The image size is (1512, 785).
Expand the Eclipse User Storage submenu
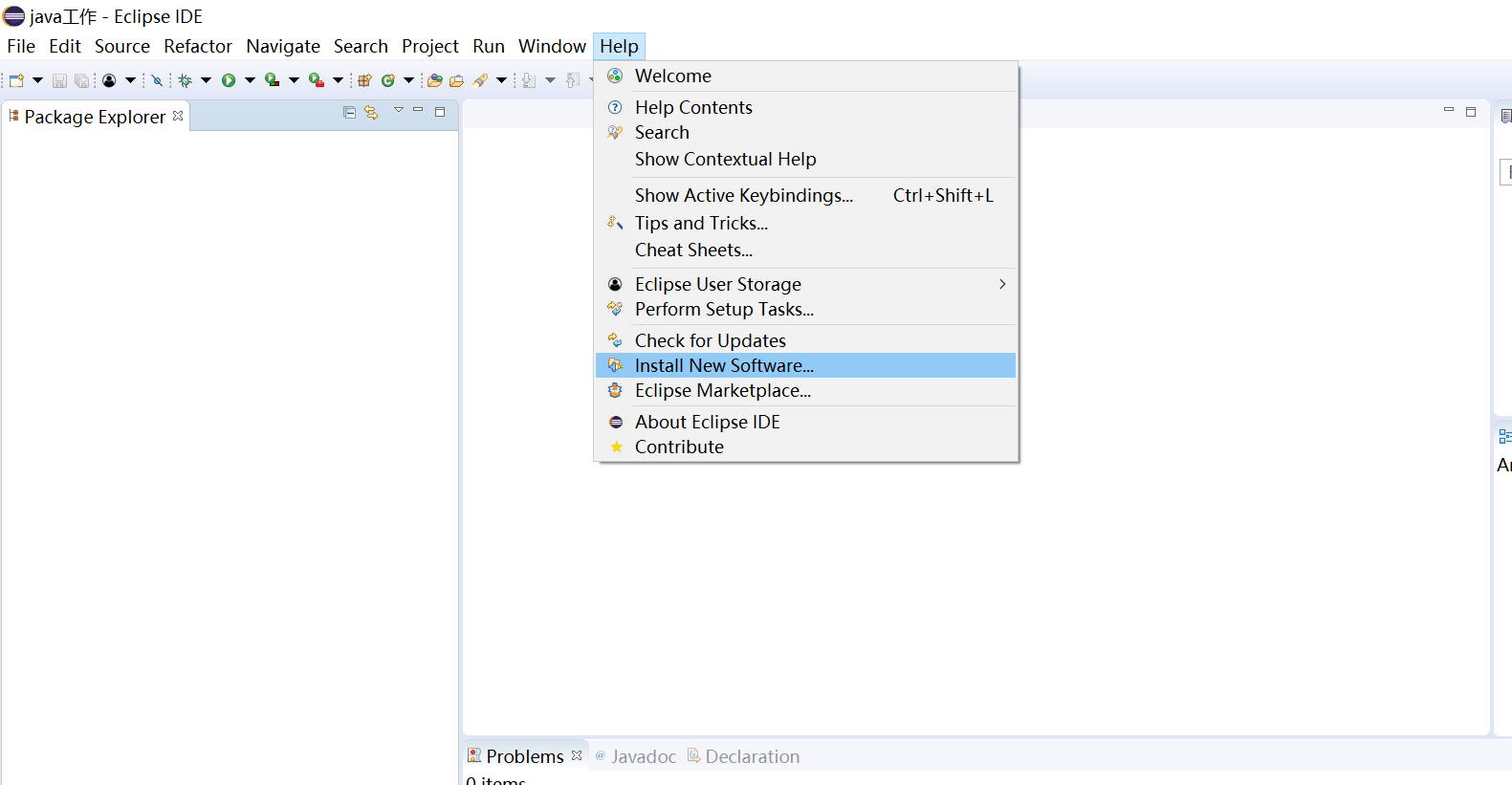[805, 284]
